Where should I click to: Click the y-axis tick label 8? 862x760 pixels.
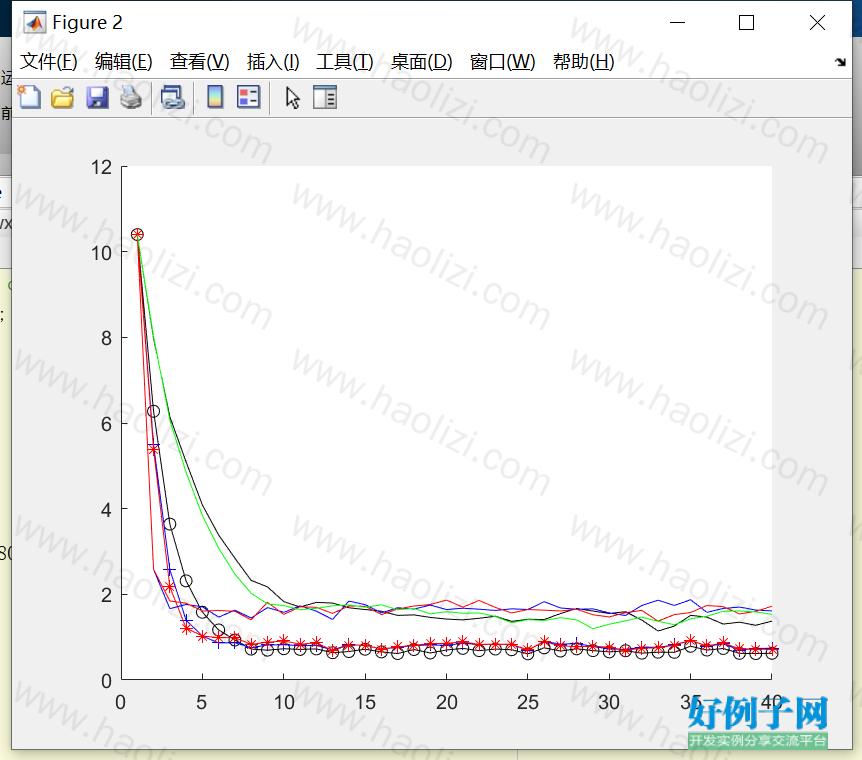[107, 338]
